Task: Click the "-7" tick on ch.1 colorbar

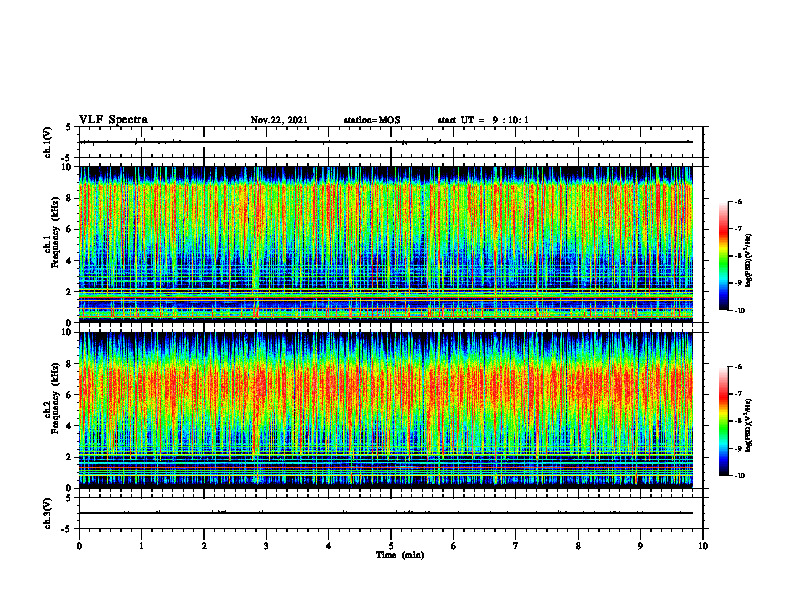Action: [738, 229]
